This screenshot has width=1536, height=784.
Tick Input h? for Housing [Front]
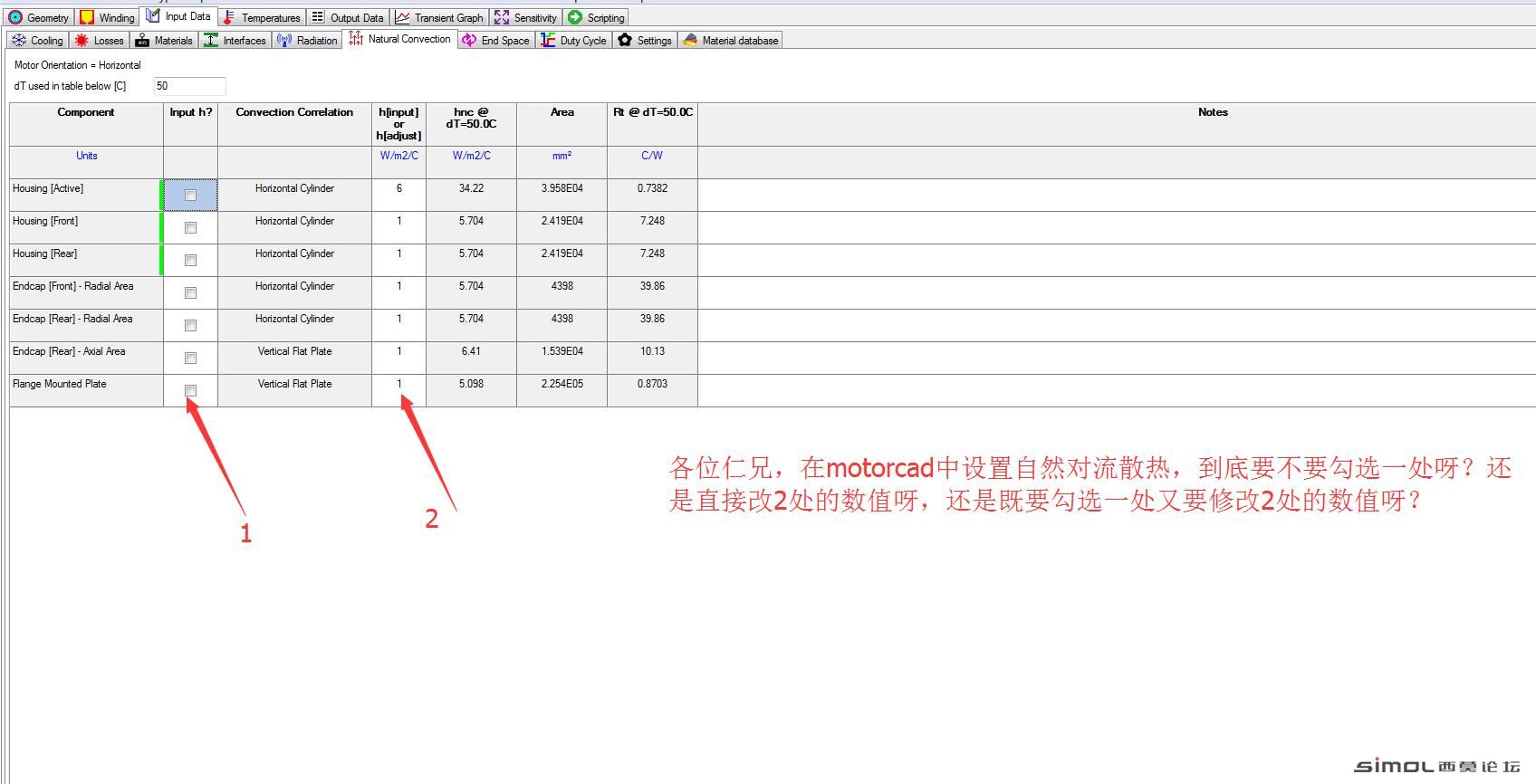(x=190, y=227)
